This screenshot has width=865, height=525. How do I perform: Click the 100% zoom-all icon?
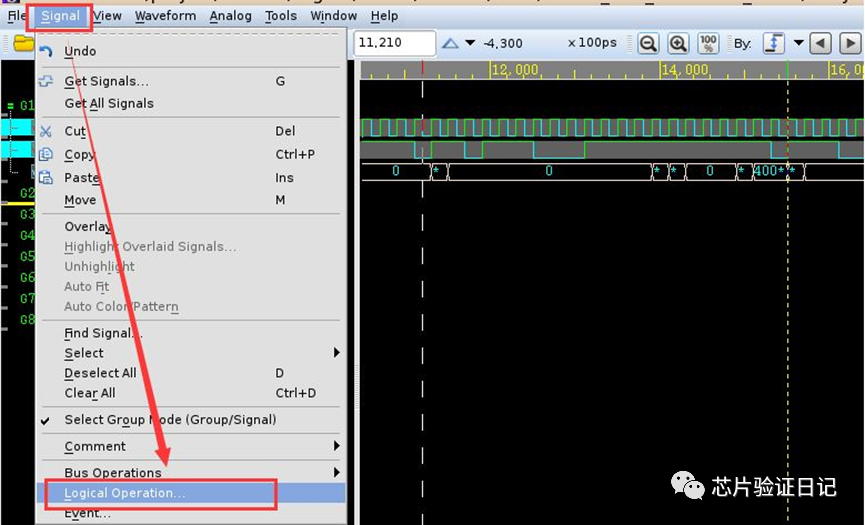tap(708, 43)
